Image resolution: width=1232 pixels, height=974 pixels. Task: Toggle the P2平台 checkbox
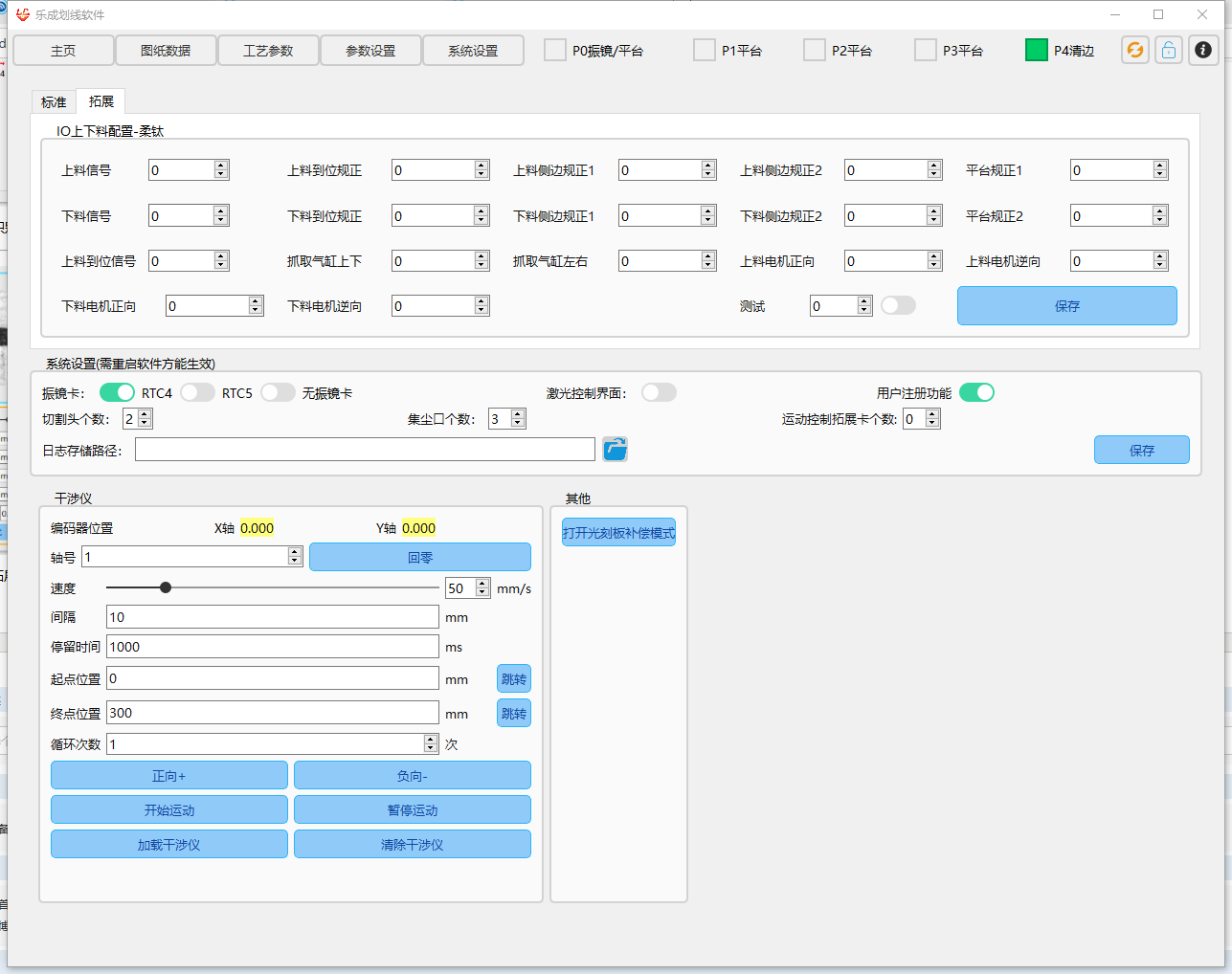[815, 50]
